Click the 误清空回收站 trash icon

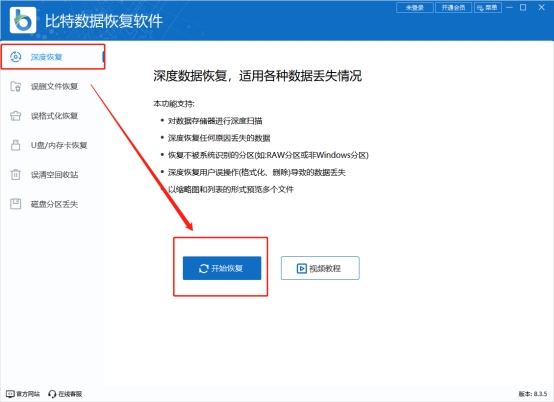click(x=16, y=175)
